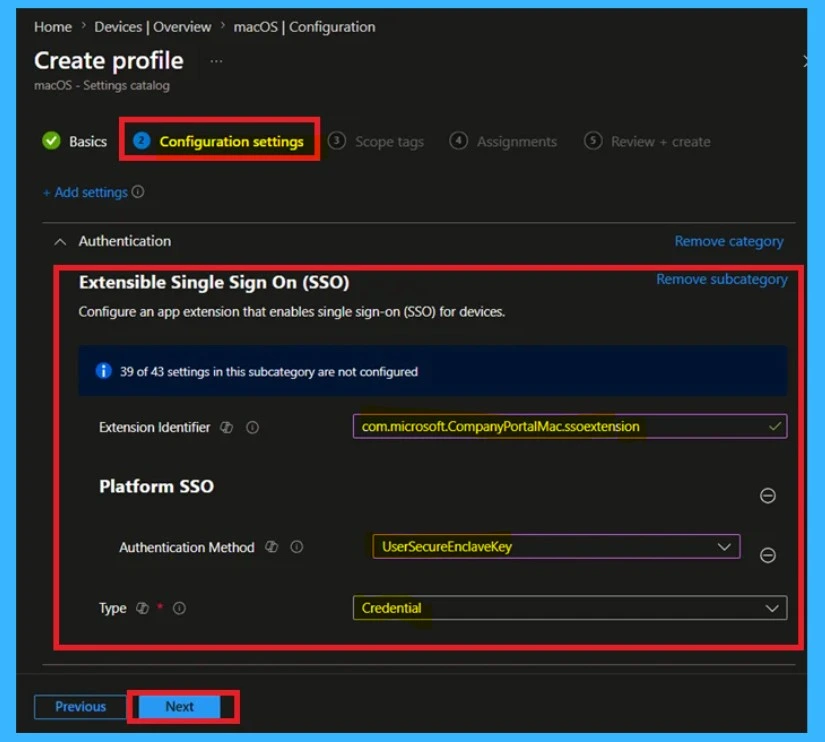Open the Type dropdown showing Credential
Viewport: 825px width, 742px height.
coord(570,608)
